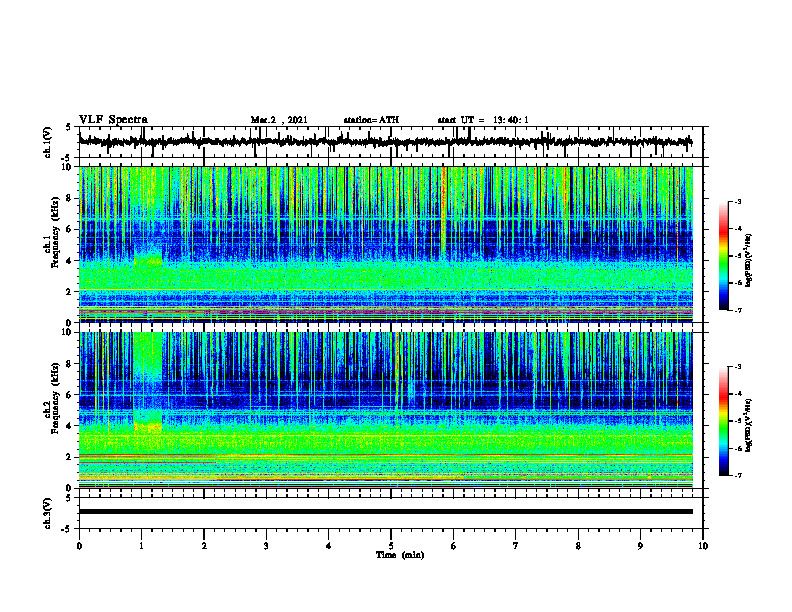
Task: Click time axis tick label "9"
Action: 640,546
